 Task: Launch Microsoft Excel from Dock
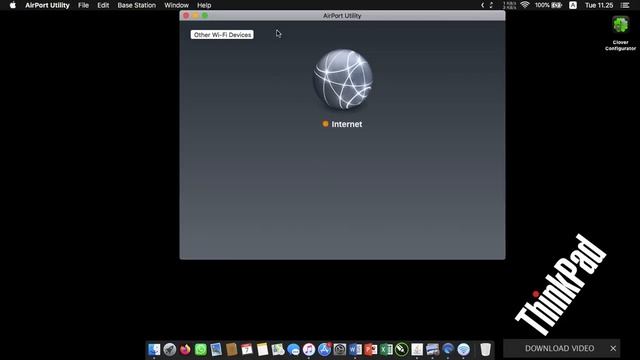click(x=386, y=349)
